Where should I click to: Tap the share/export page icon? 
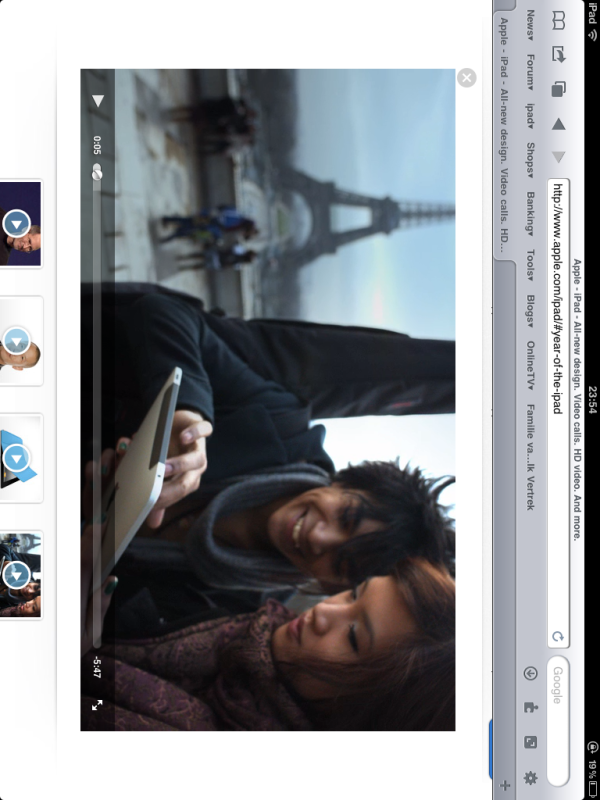[559, 55]
